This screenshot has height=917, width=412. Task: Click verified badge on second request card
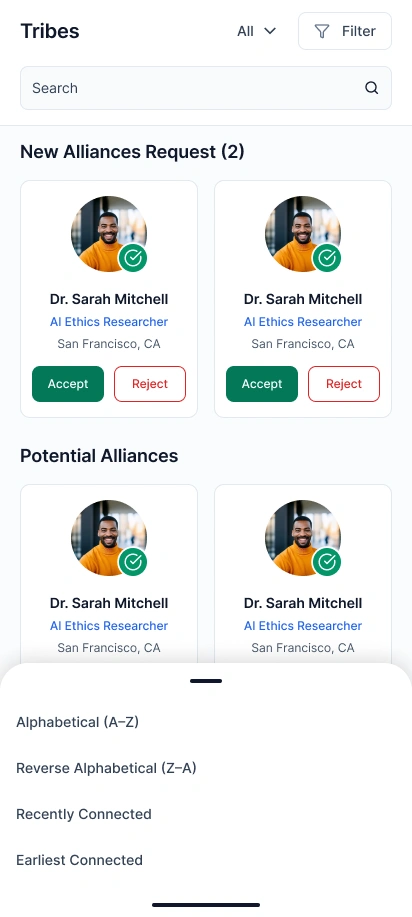(x=327, y=258)
